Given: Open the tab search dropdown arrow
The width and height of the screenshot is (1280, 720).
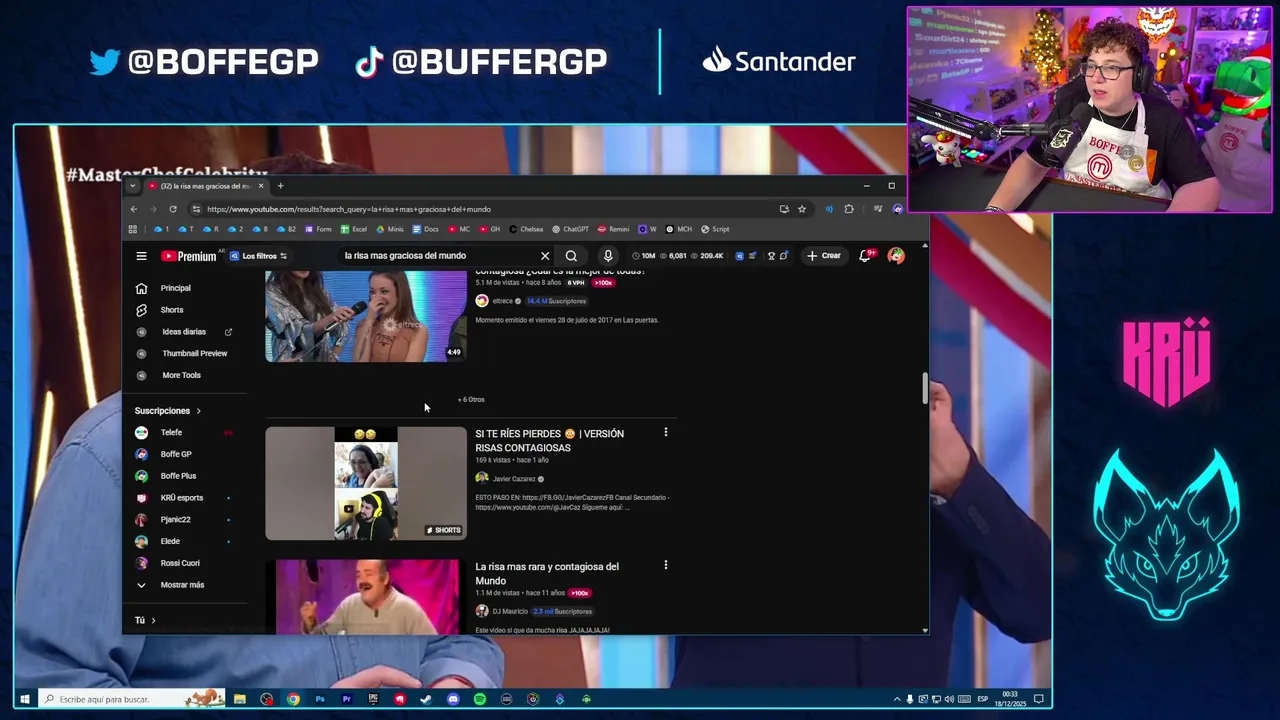Looking at the screenshot, I should (132, 186).
